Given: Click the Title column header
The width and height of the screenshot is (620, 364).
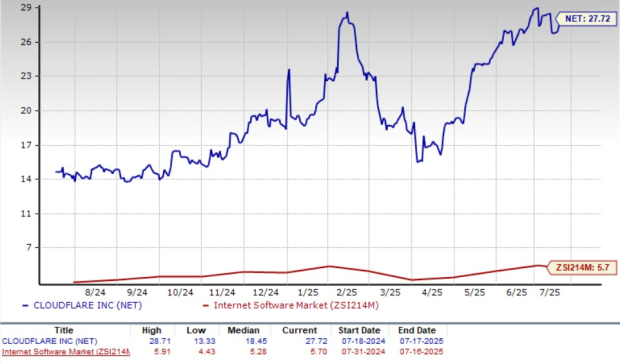Looking at the screenshot, I should [x=64, y=330].
